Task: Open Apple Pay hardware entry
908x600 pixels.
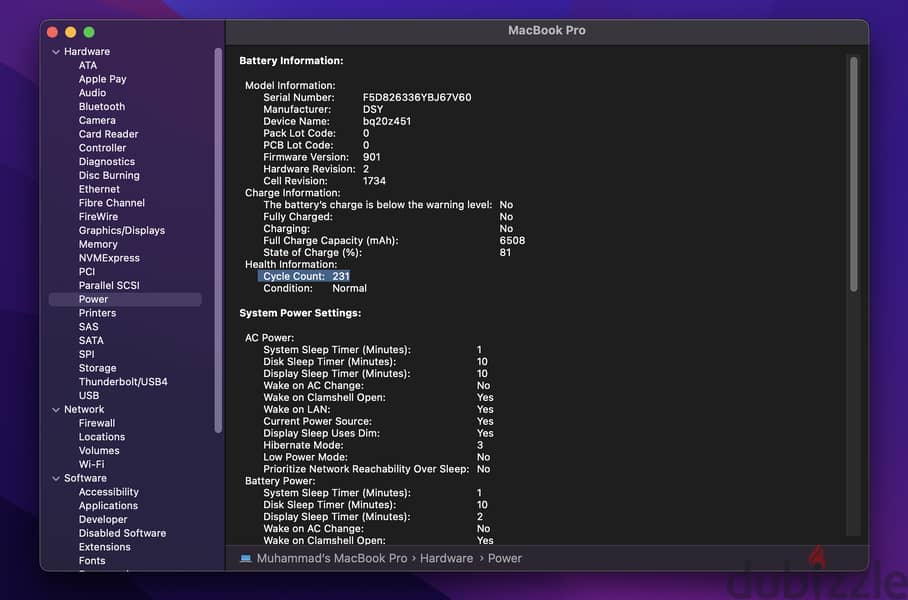Action: 102,79
